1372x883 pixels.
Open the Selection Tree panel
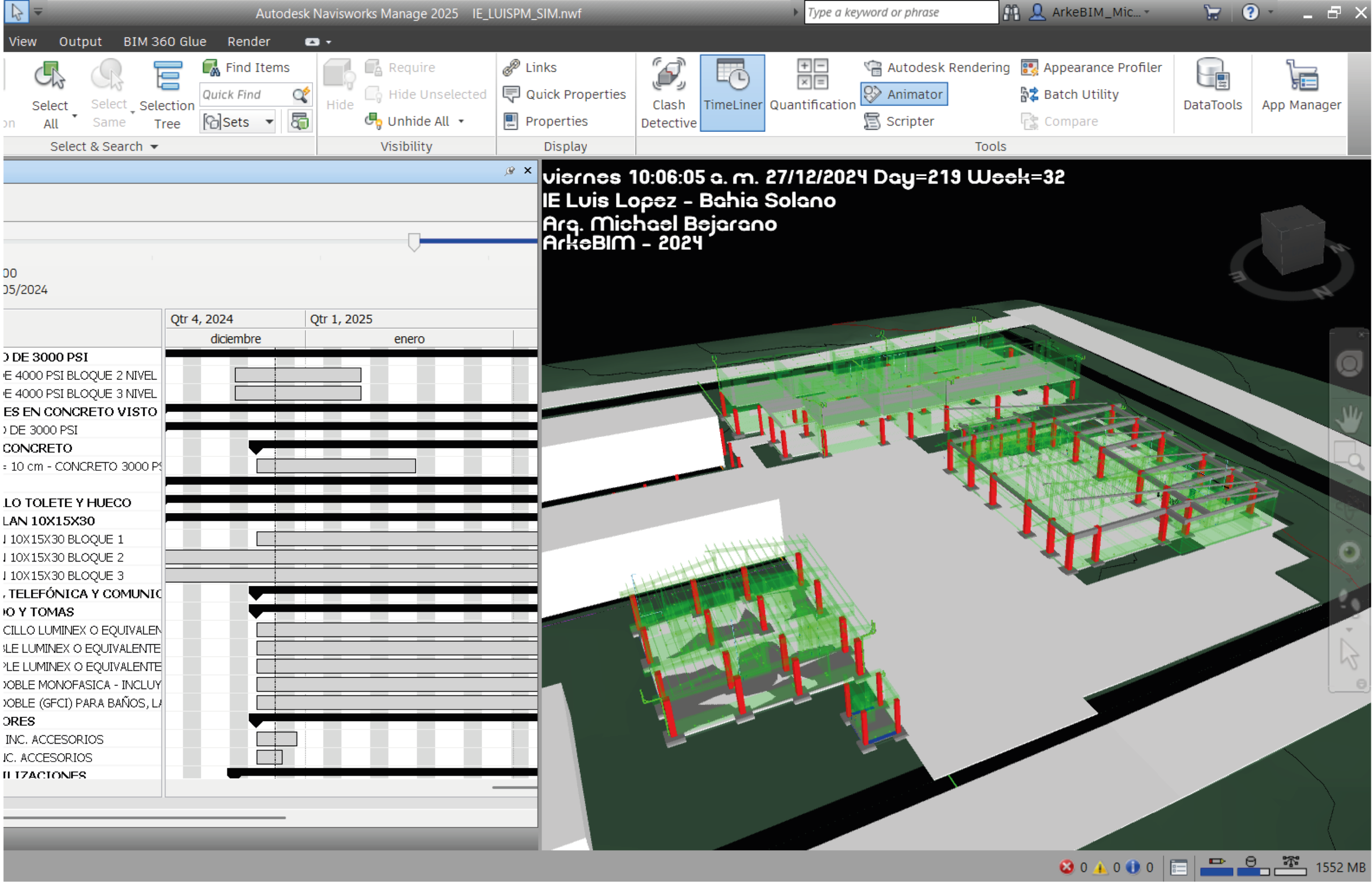pos(167,94)
